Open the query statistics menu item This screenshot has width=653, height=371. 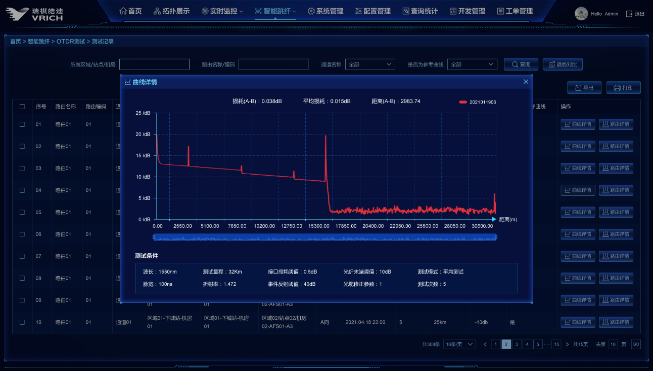[x=420, y=11]
